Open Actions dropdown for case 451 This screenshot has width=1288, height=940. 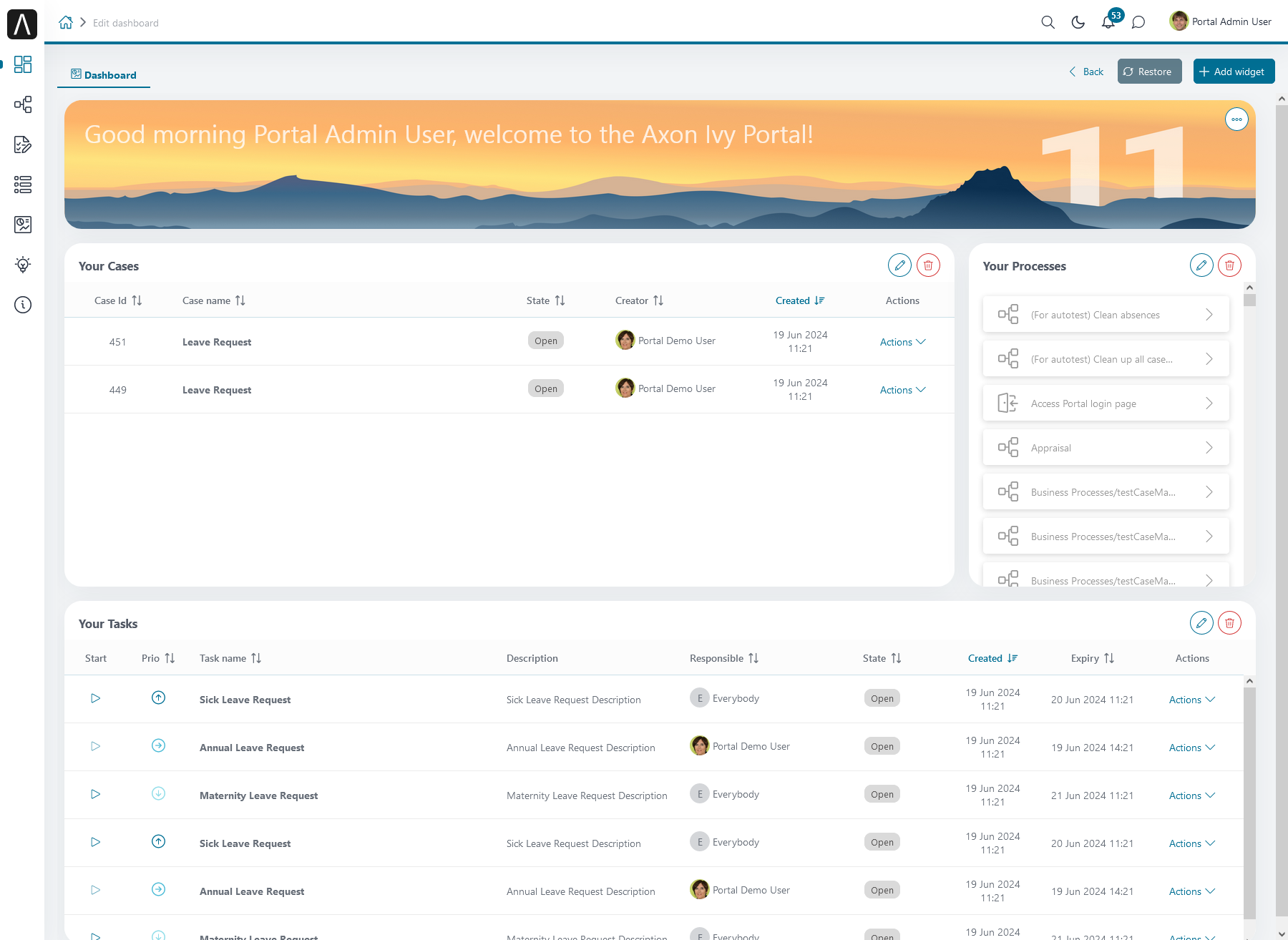coord(903,342)
